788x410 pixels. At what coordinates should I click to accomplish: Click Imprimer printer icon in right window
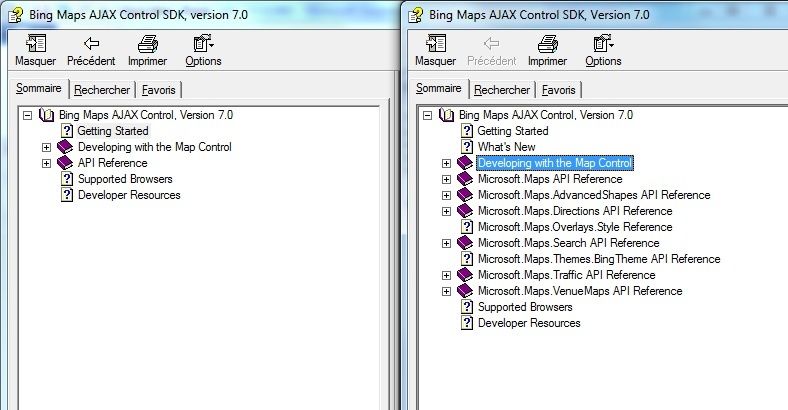click(548, 44)
